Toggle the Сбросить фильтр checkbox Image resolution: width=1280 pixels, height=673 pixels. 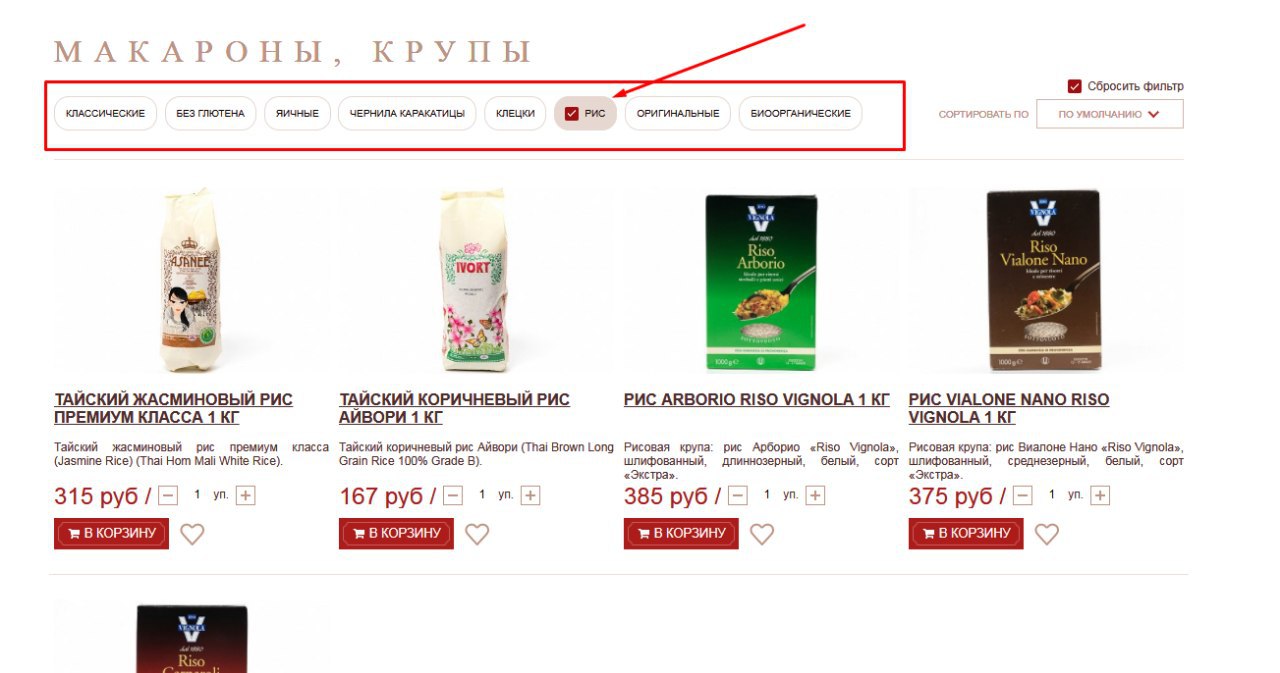[1075, 86]
